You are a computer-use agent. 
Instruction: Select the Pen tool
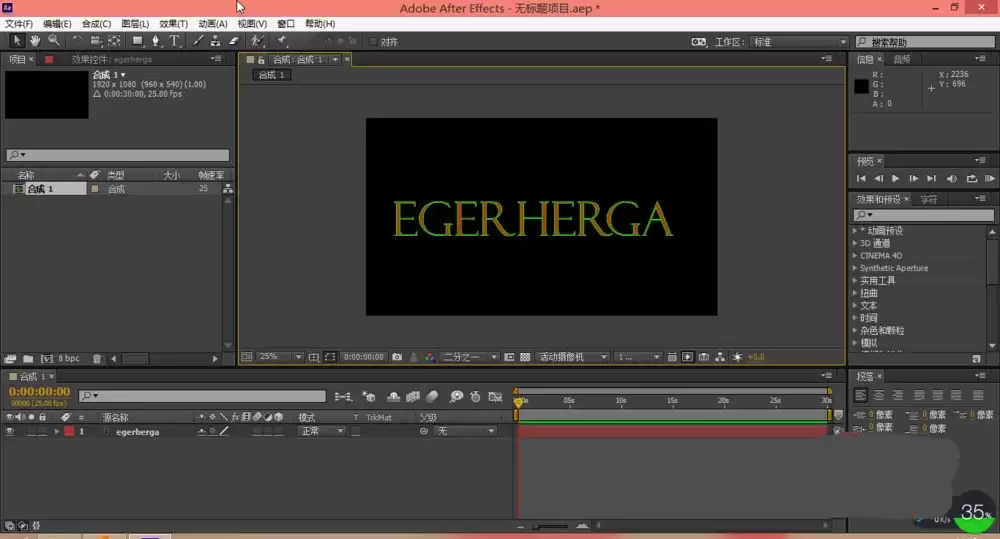[x=155, y=41]
